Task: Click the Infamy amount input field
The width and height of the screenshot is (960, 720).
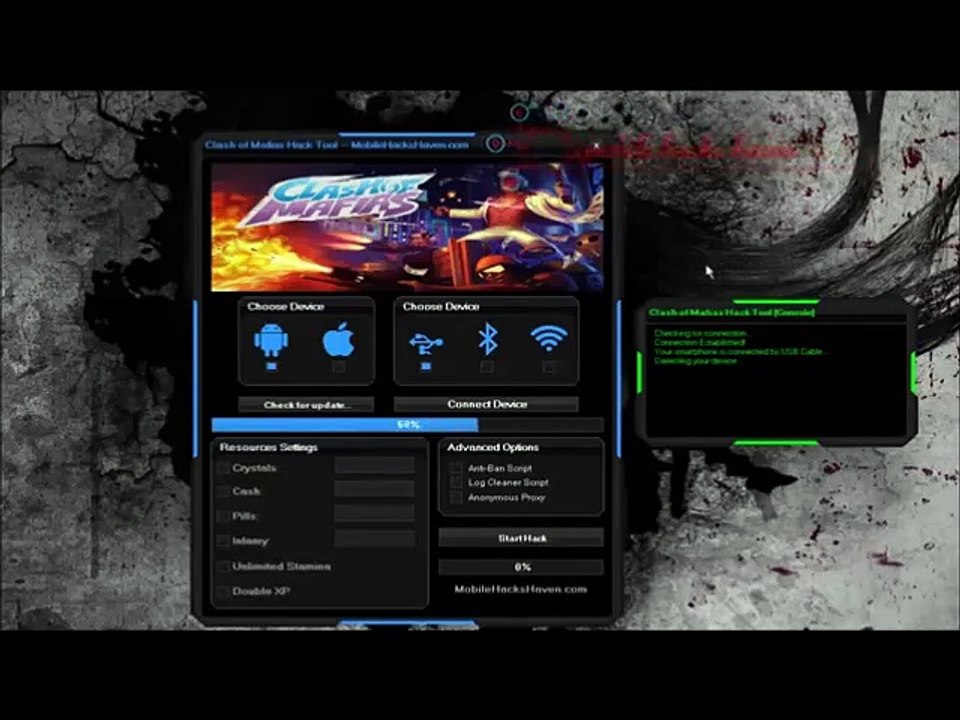Action: pyautogui.click(x=374, y=539)
